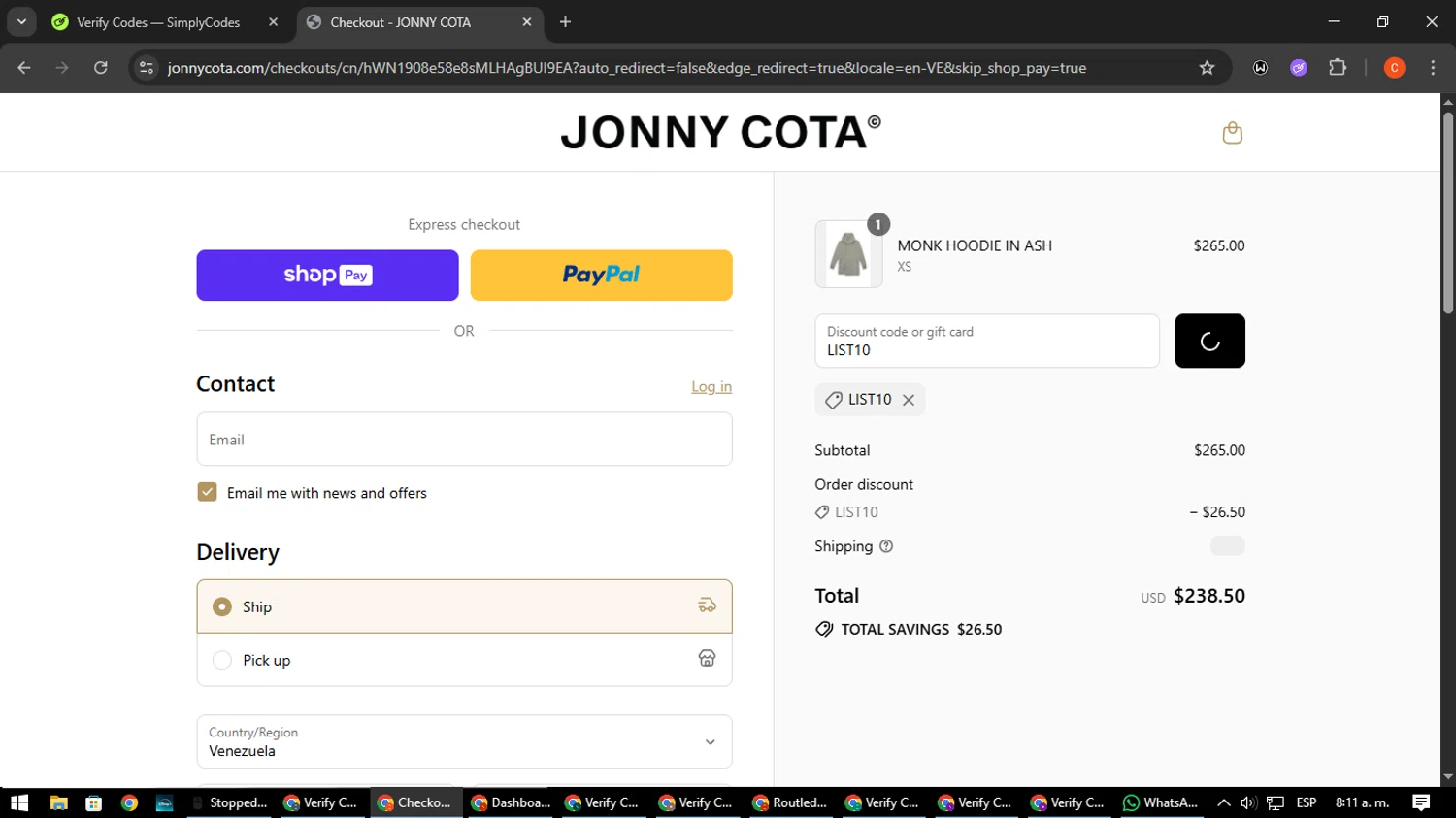Click the − $26.50 discount amount
The image size is (1456, 818).
point(1217,512)
